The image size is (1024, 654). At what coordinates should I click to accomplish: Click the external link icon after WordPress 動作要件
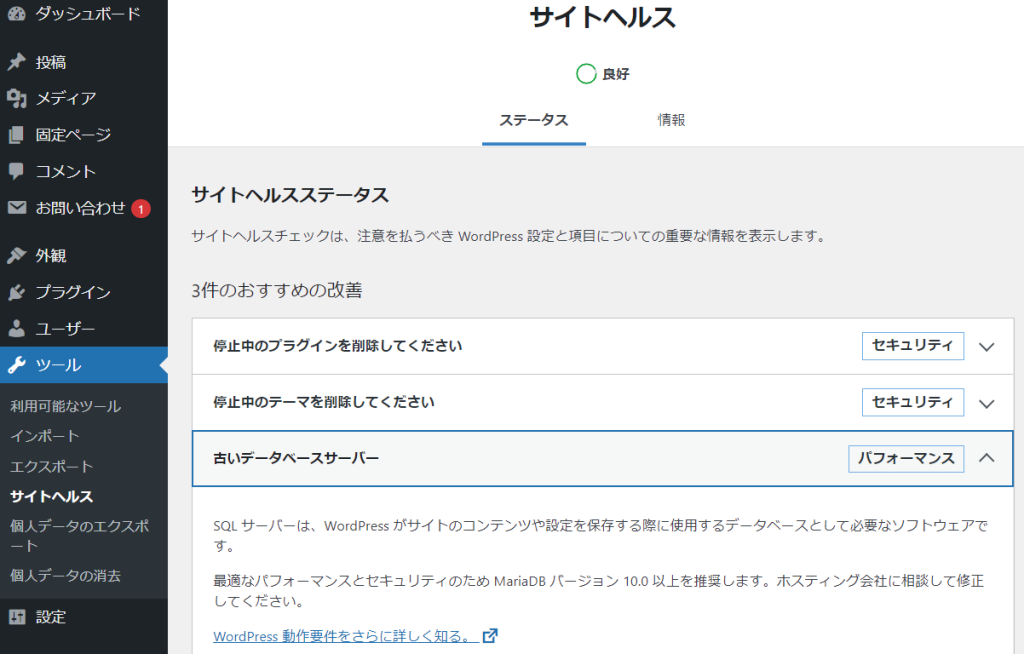(490, 636)
